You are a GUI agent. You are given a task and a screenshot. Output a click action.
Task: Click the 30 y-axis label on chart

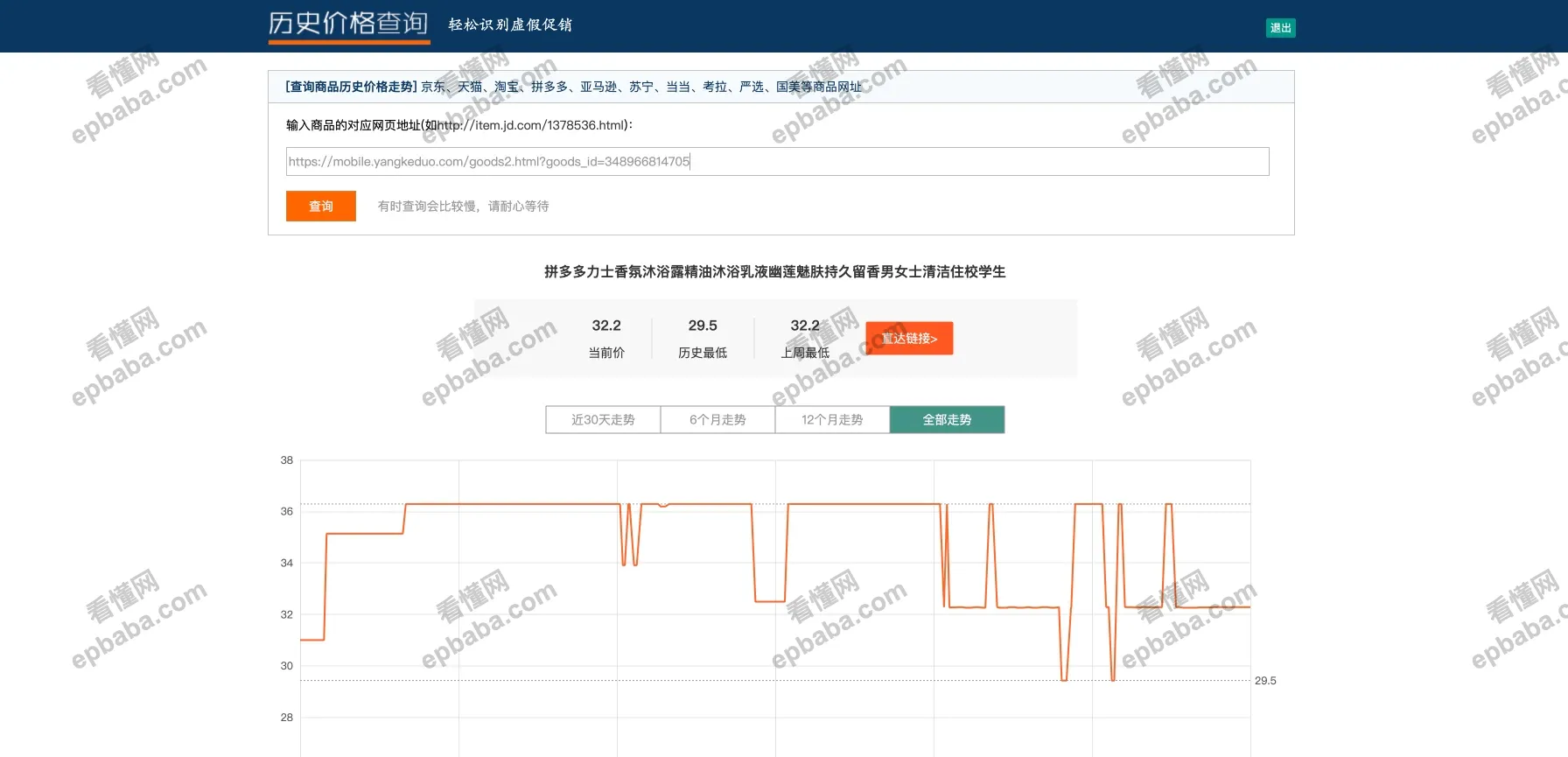coord(287,665)
